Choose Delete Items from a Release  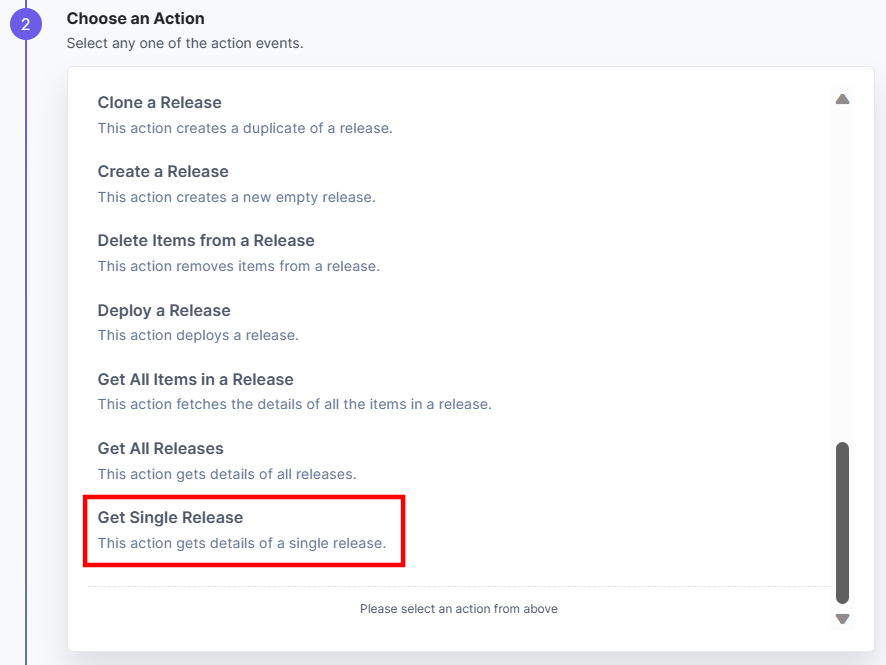[x=206, y=241]
